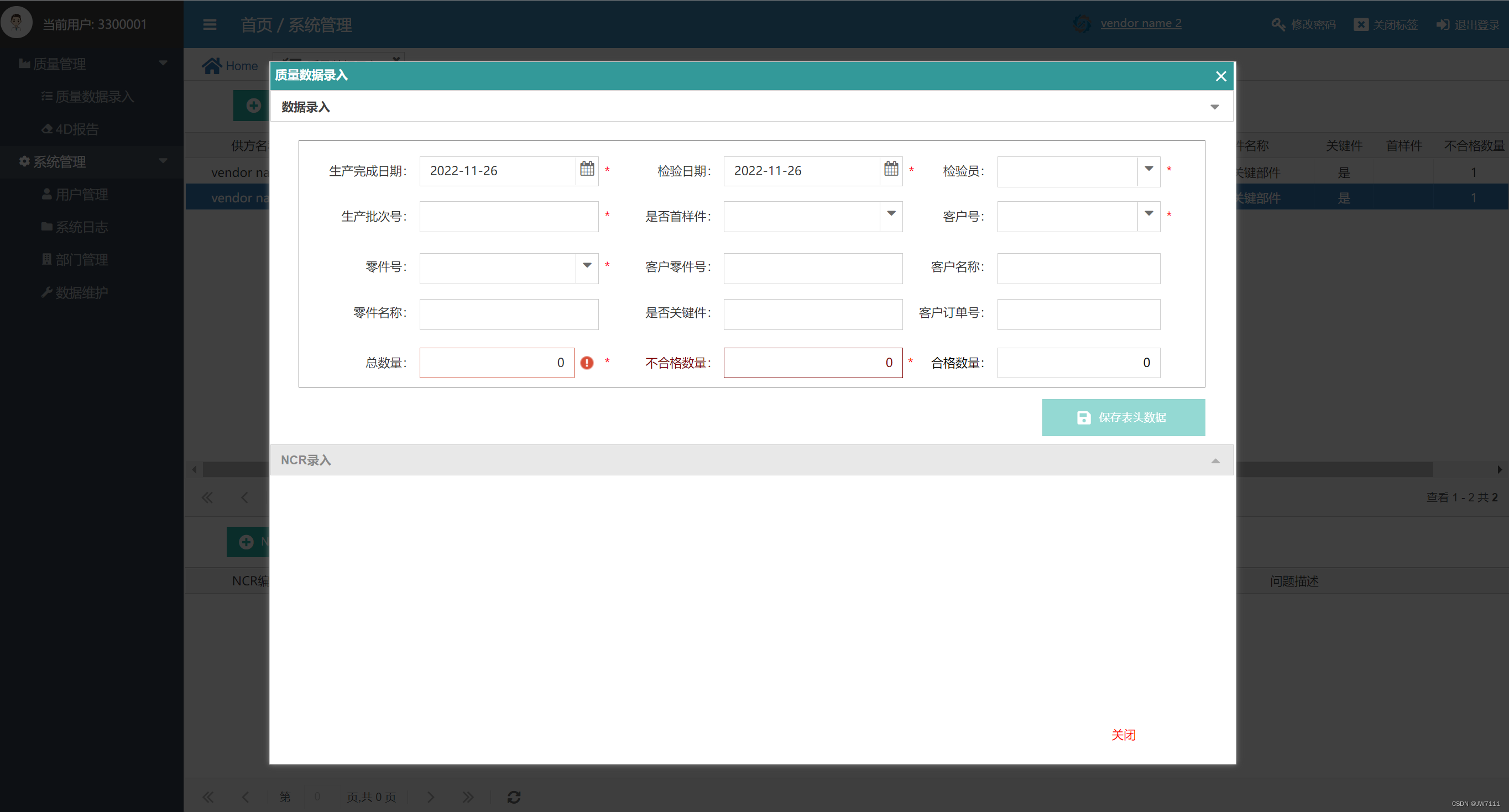Focus the 生产完成日期 date field

[x=497, y=171]
